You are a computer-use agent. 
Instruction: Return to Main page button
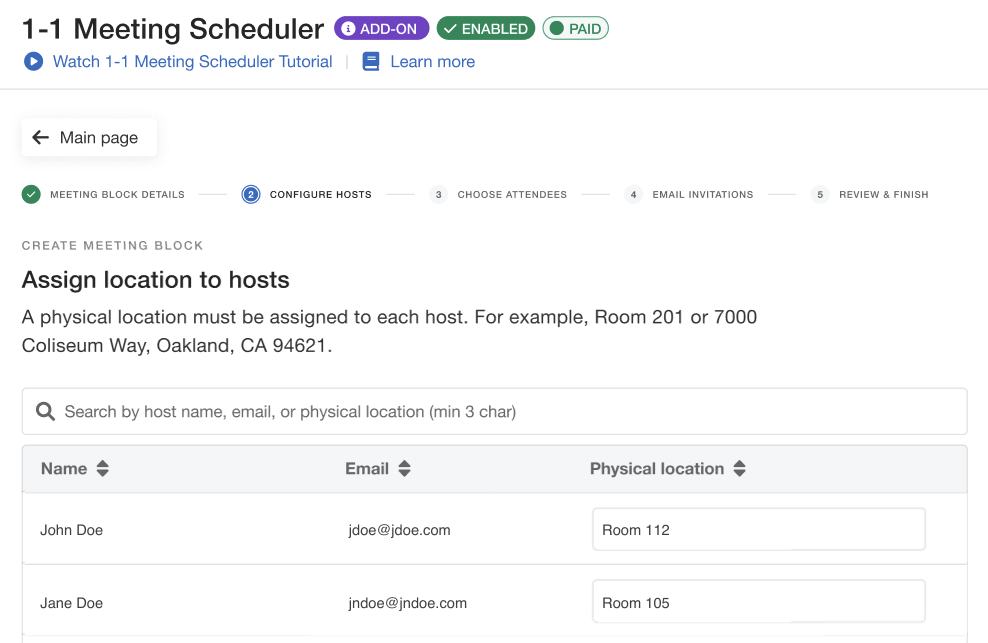click(x=89, y=138)
